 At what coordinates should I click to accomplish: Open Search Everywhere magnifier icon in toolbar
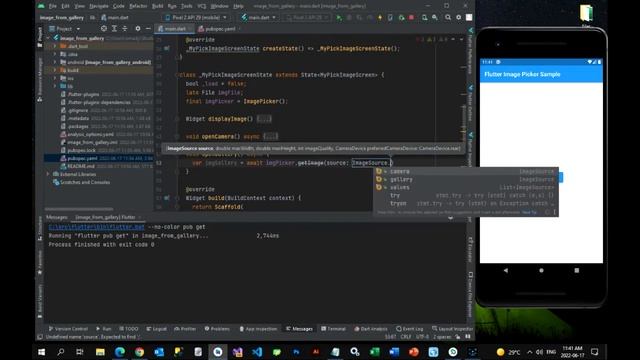[x=448, y=18]
